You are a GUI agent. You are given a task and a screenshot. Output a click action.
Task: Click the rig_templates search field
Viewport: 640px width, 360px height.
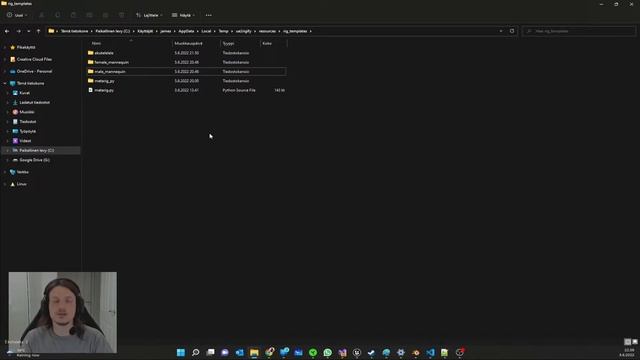pyautogui.click(x=579, y=31)
